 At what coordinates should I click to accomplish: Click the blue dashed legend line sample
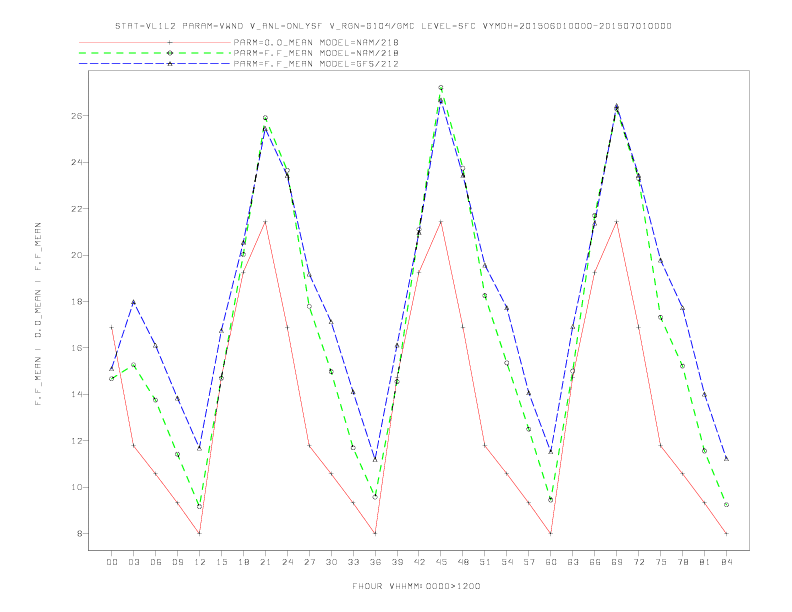pyautogui.click(x=155, y=64)
